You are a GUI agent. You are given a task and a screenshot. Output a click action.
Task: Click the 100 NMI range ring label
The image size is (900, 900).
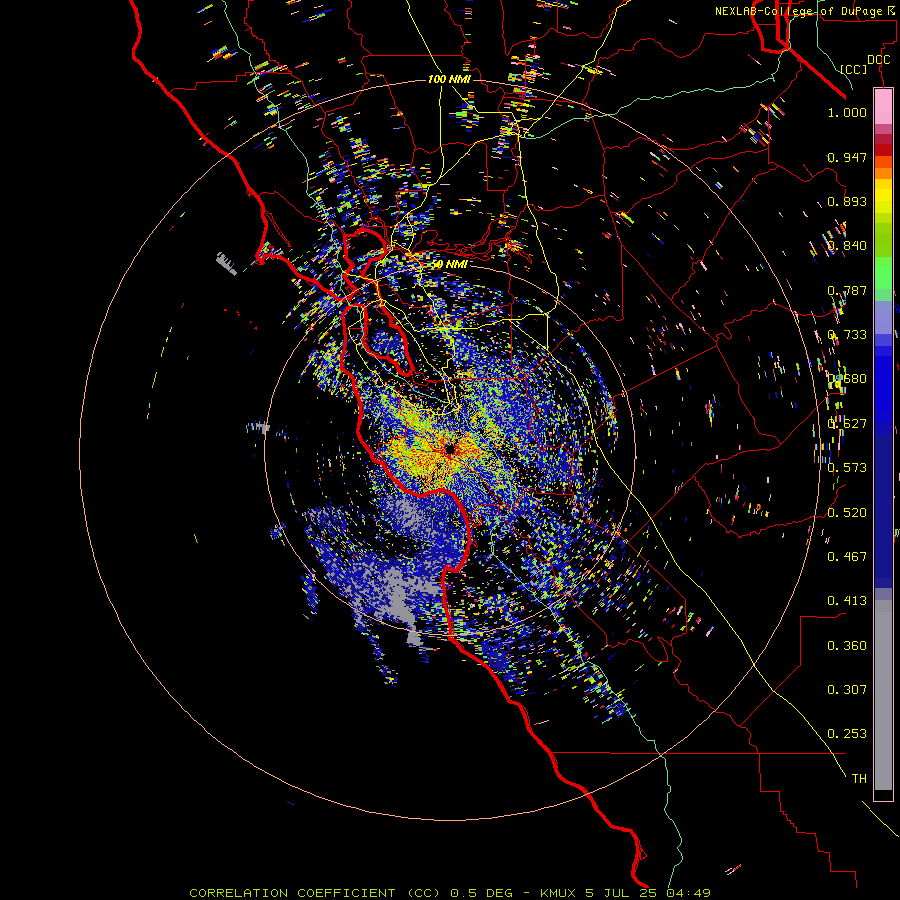449,79
